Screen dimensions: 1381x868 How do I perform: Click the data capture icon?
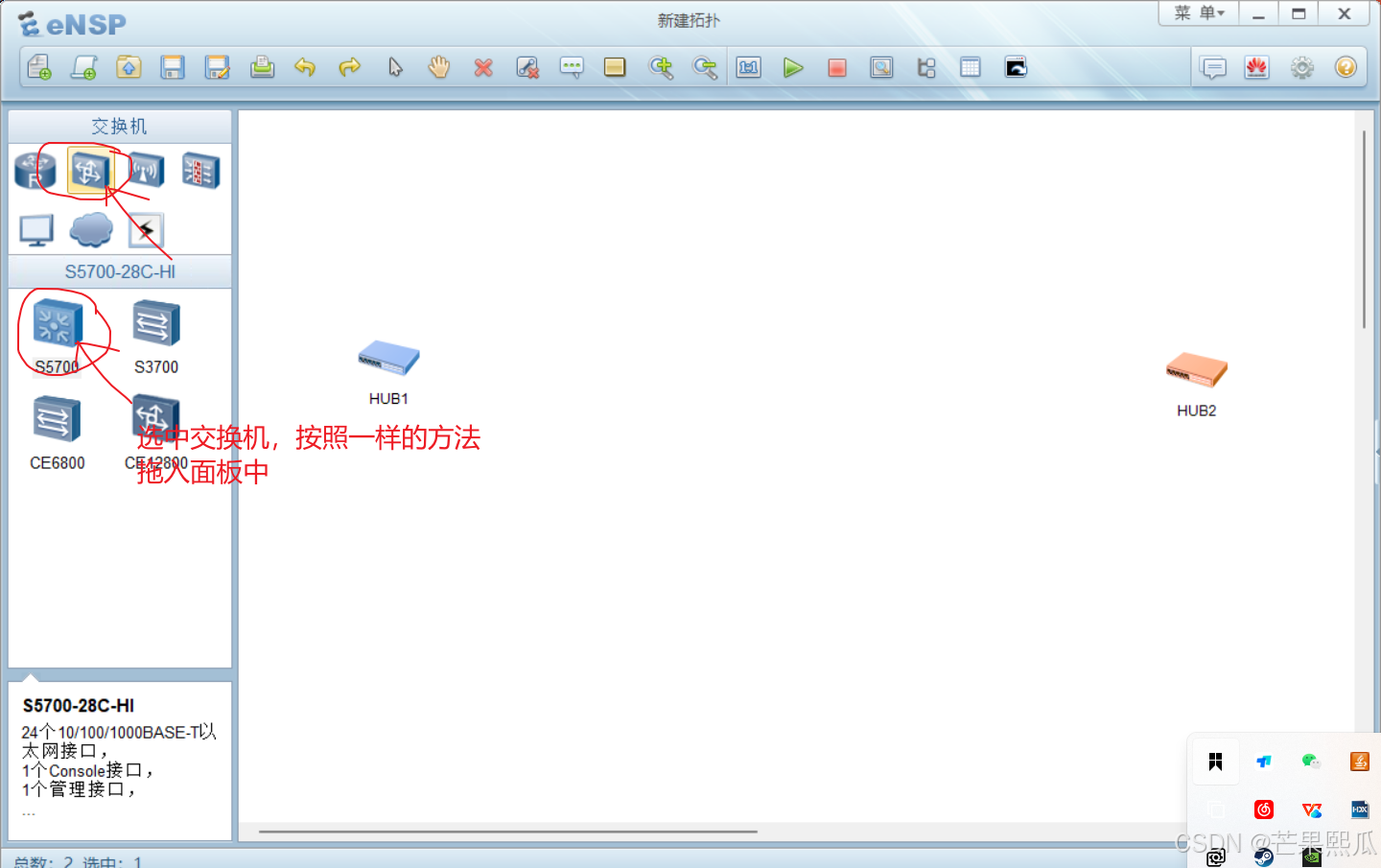pos(881,67)
